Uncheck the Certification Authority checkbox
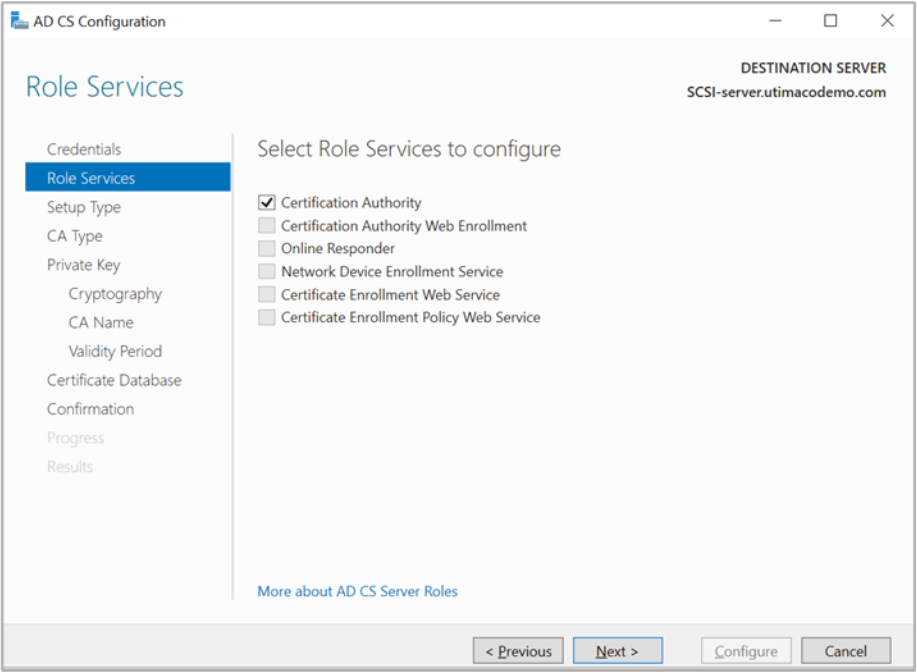917x672 pixels. [x=266, y=203]
